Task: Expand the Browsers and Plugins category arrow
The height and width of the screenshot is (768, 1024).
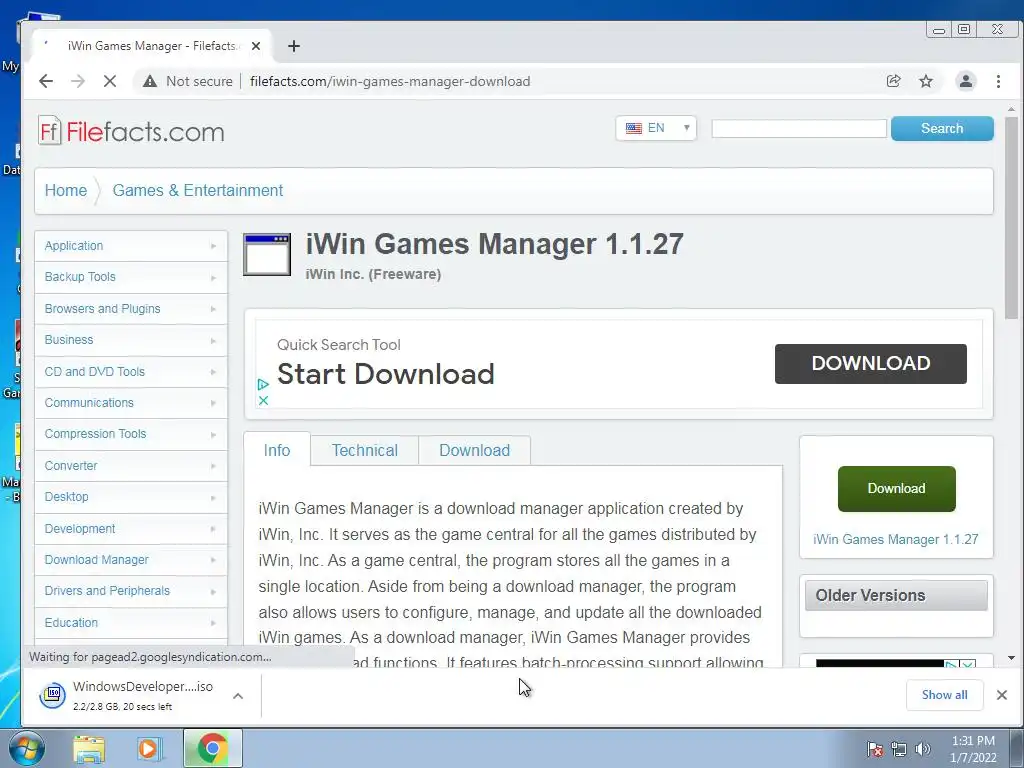Action: point(214,309)
